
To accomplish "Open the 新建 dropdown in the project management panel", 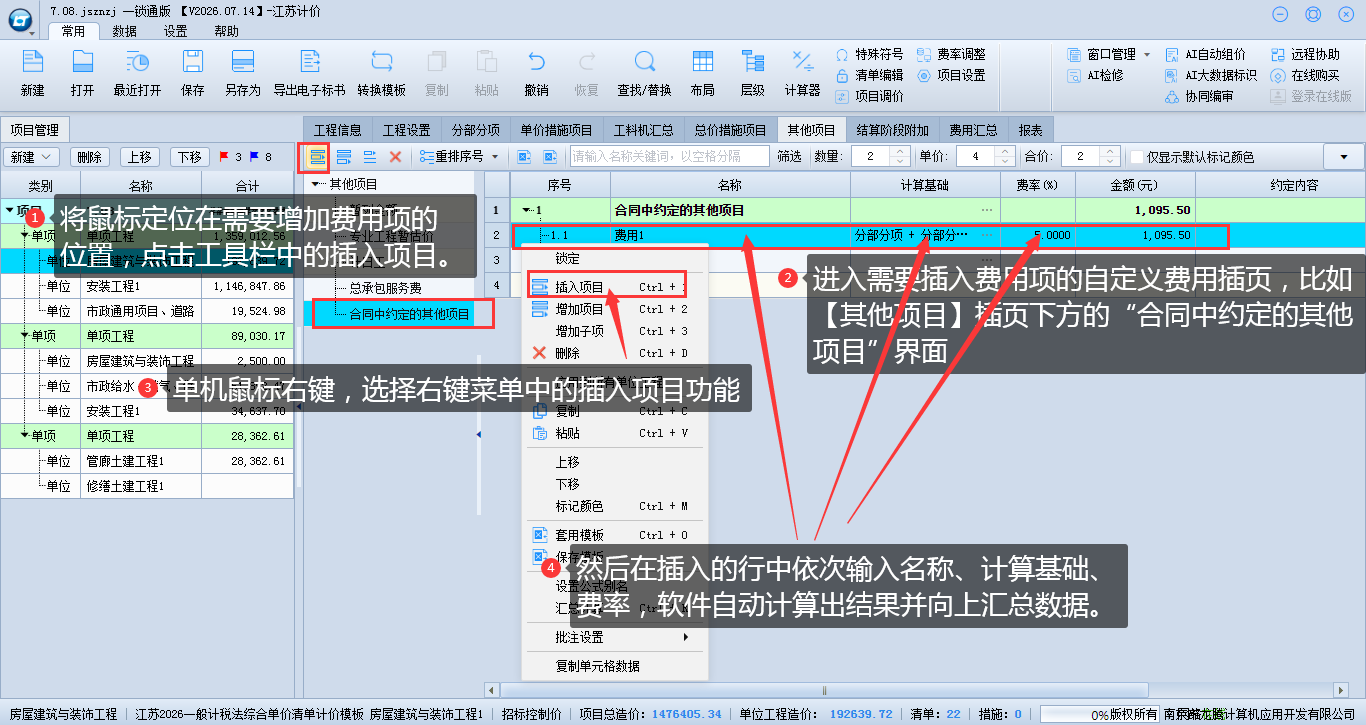I will coord(32,157).
